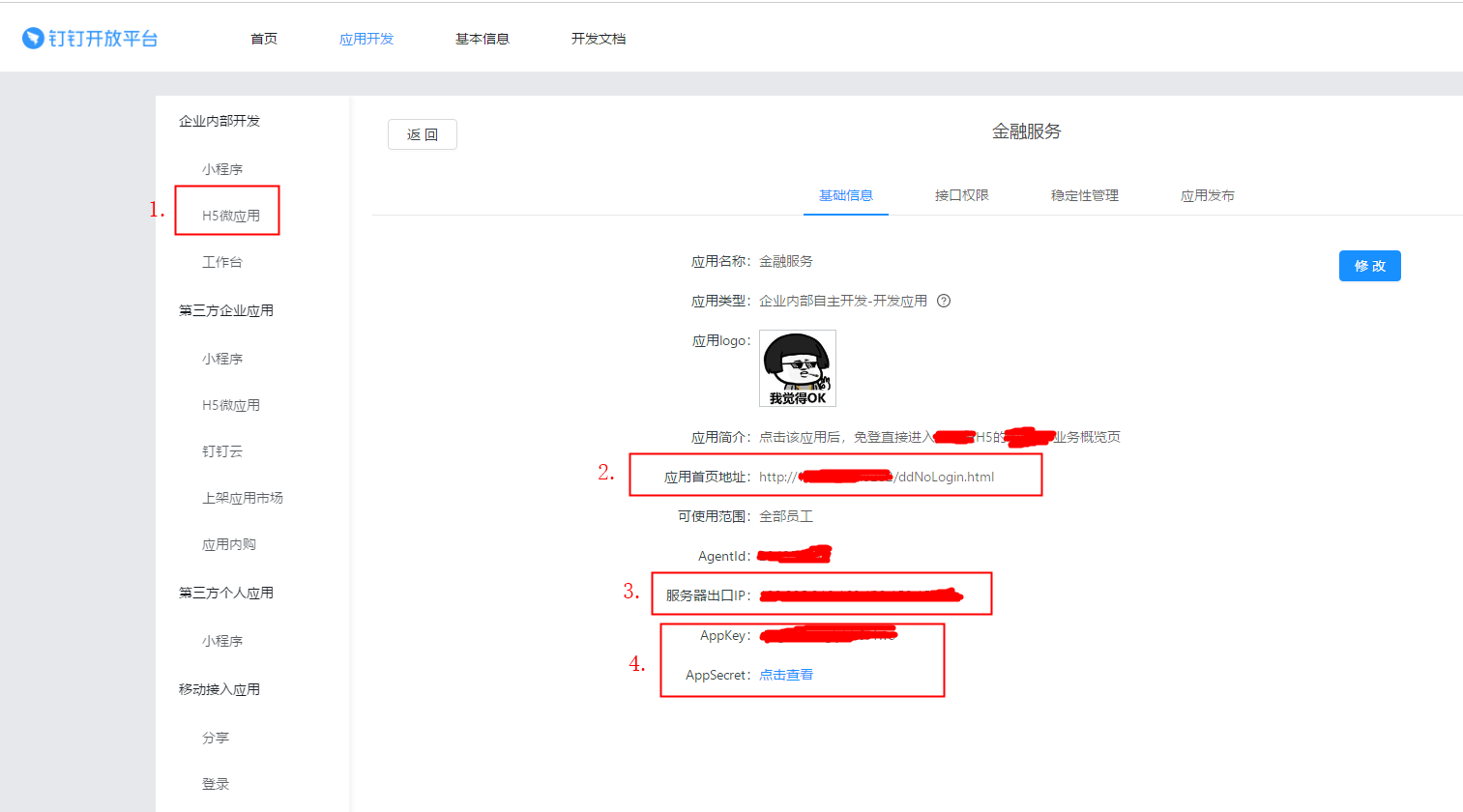1463x812 pixels.
Task: Select 钉钉云 in the sidebar
Action: tap(222, 451)
